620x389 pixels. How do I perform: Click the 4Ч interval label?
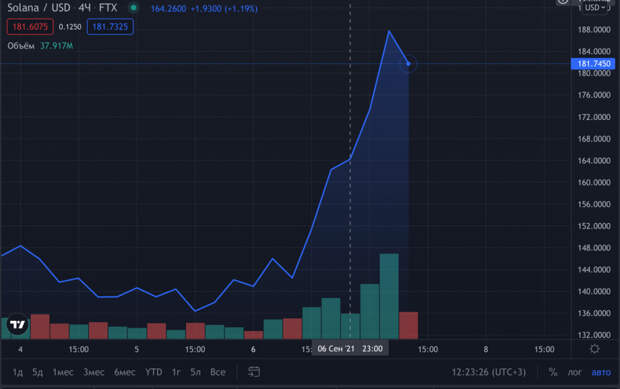coord(84,8)
